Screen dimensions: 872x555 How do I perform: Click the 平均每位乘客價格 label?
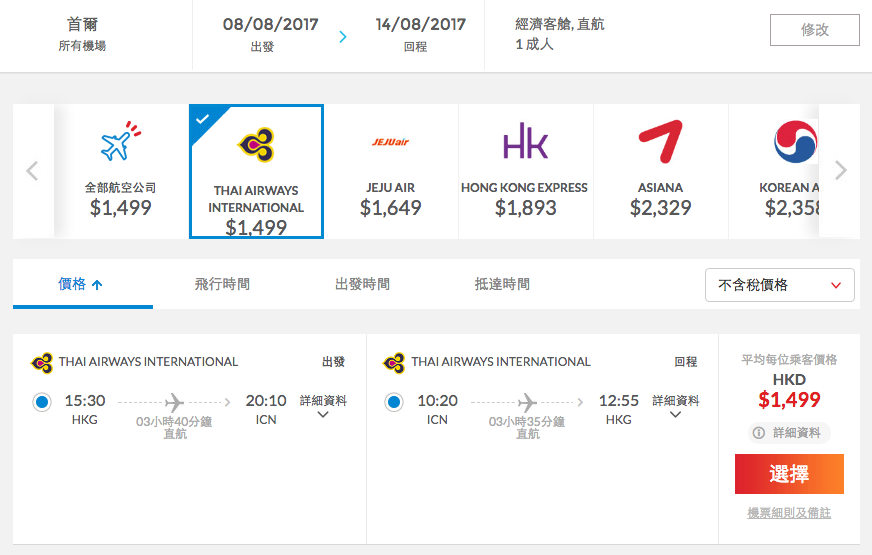tap(789, 360)
